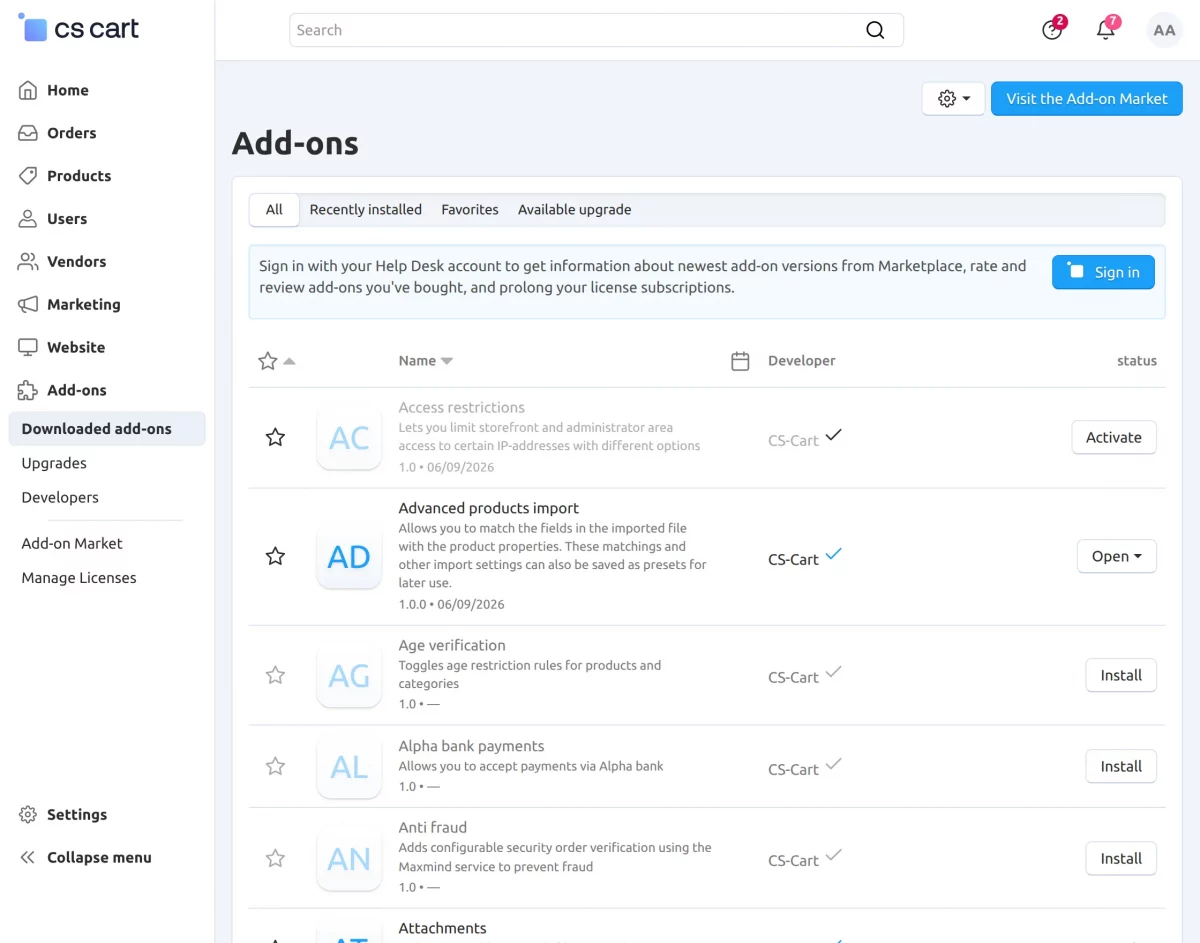
Task: Sort by the Name column header
Action: (x=425, y=361)
